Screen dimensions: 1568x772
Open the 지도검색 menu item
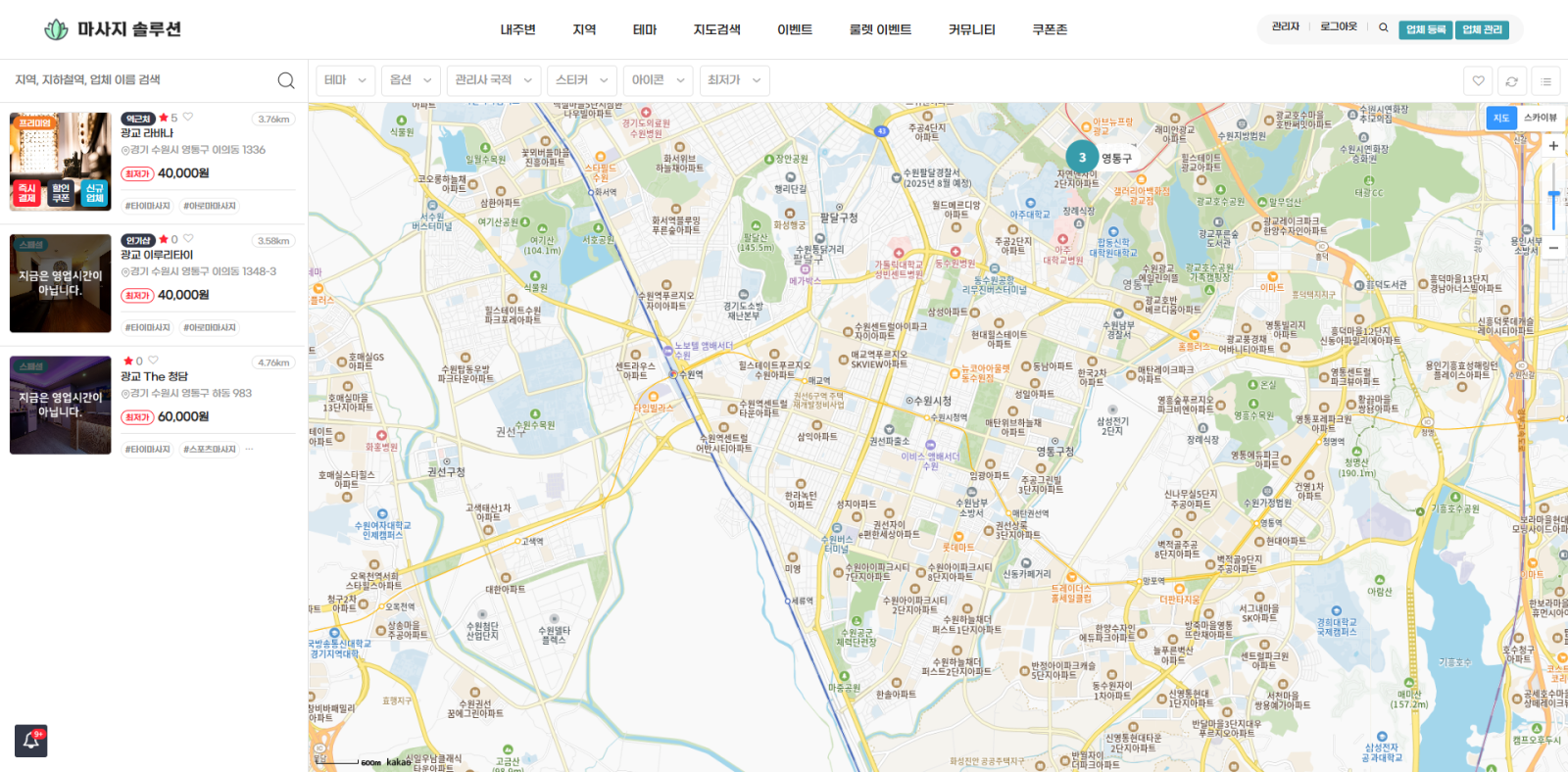[716, 29]
